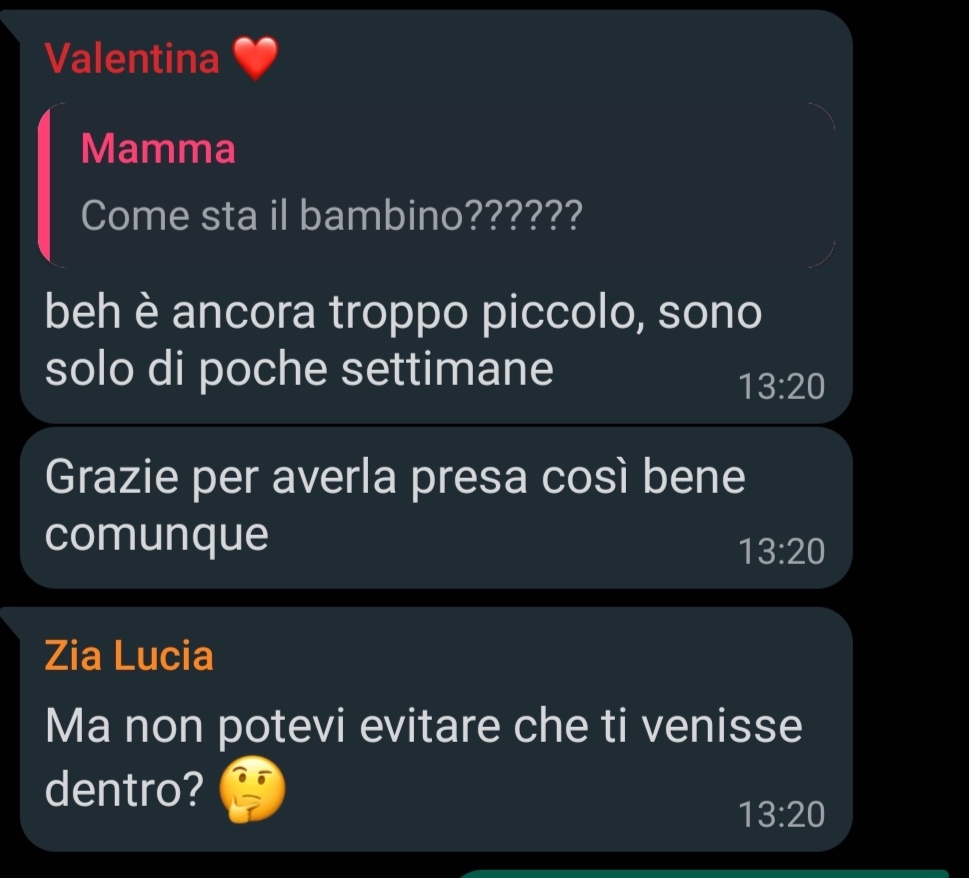Tap the word 'comunque' in second bubble

157,534
